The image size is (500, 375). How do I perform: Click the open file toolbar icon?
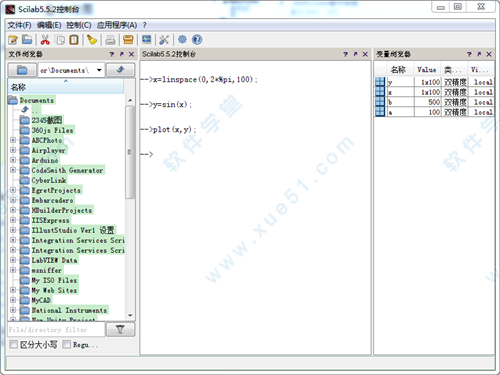[27, 40]
